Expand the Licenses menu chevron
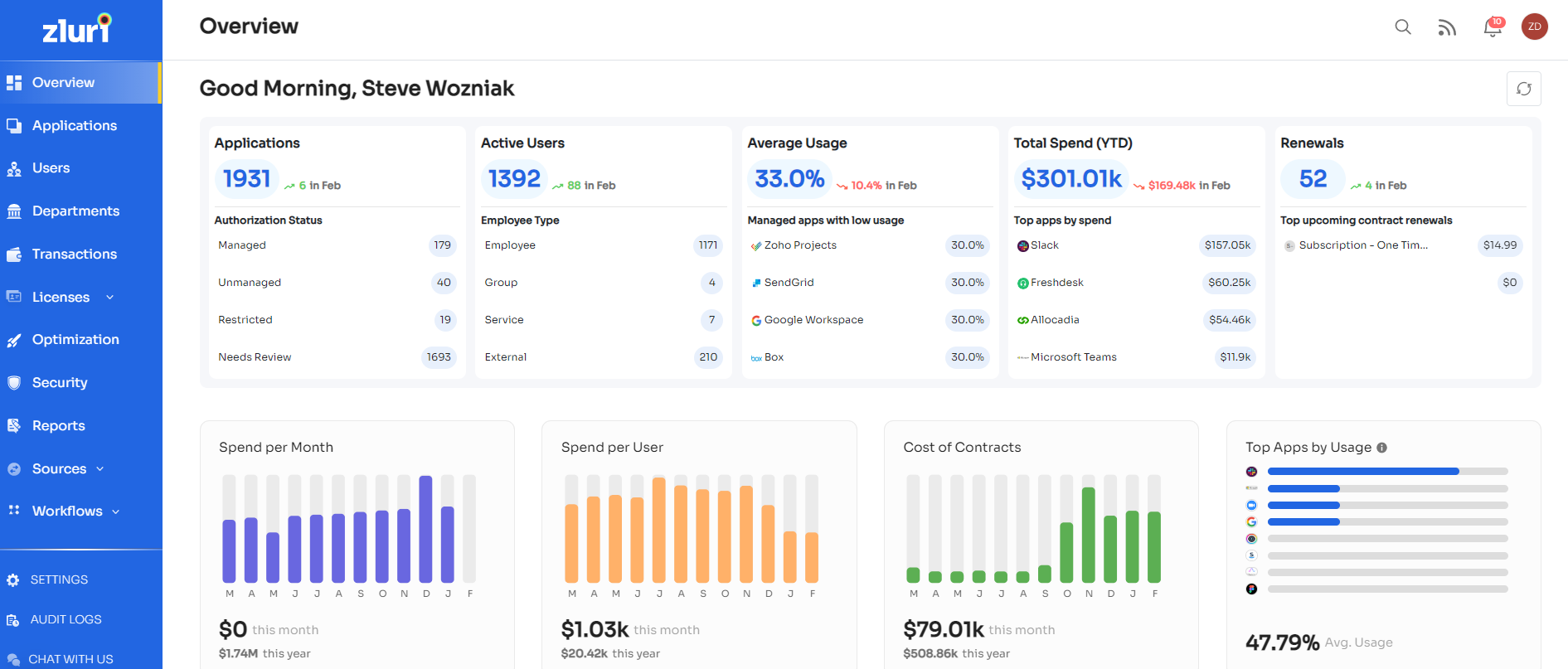The width and height of the screenshot is (1568, 669). pos(110,298)
